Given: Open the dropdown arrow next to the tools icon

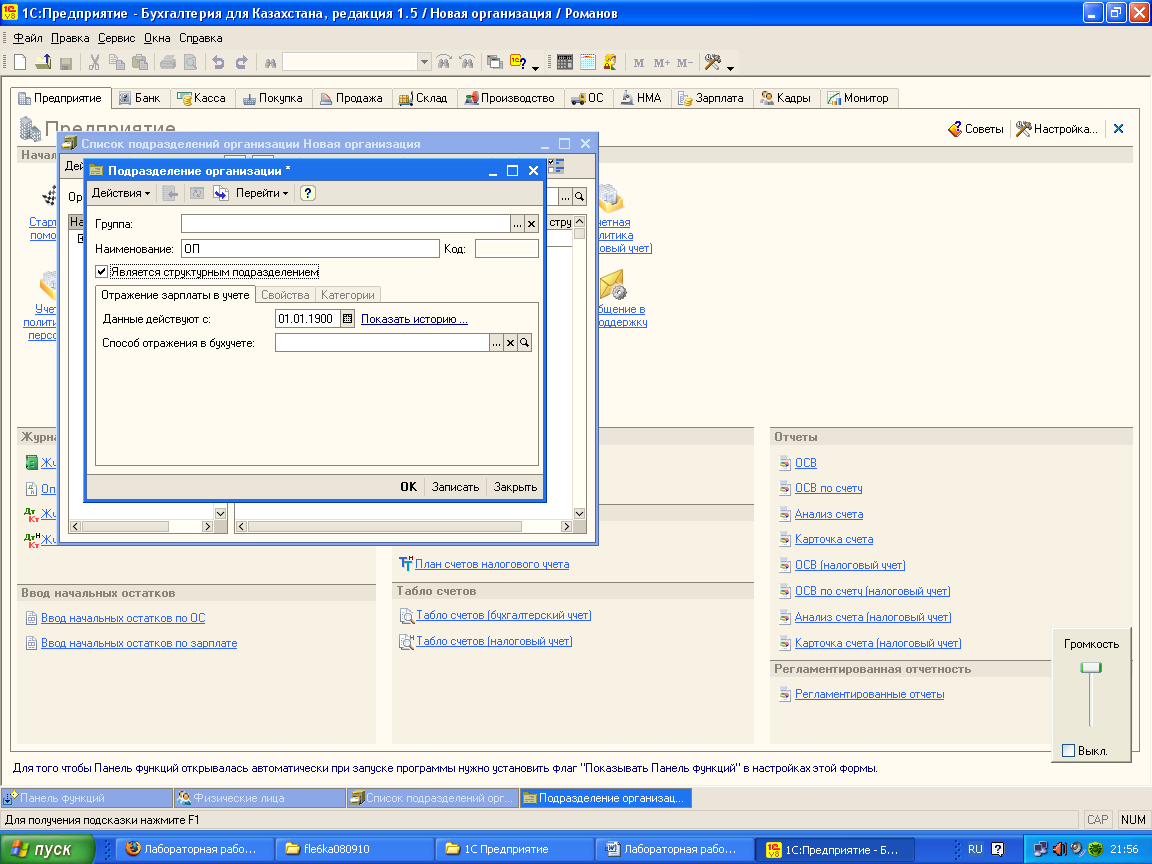Looking at the screenshot, I should click(730, 68).
